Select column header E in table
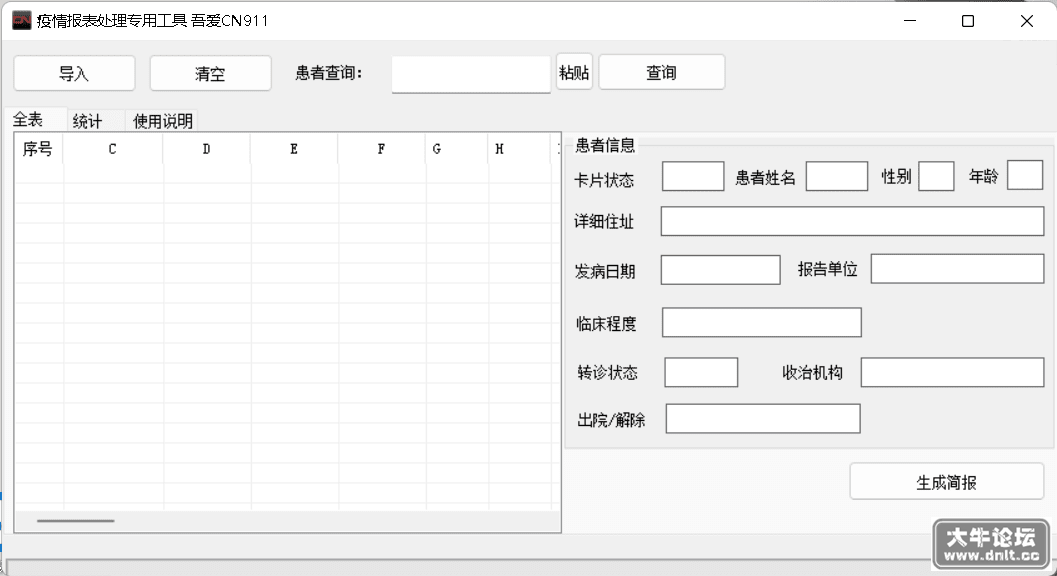Screen dimensions: 1057x576 click(294, 148)
